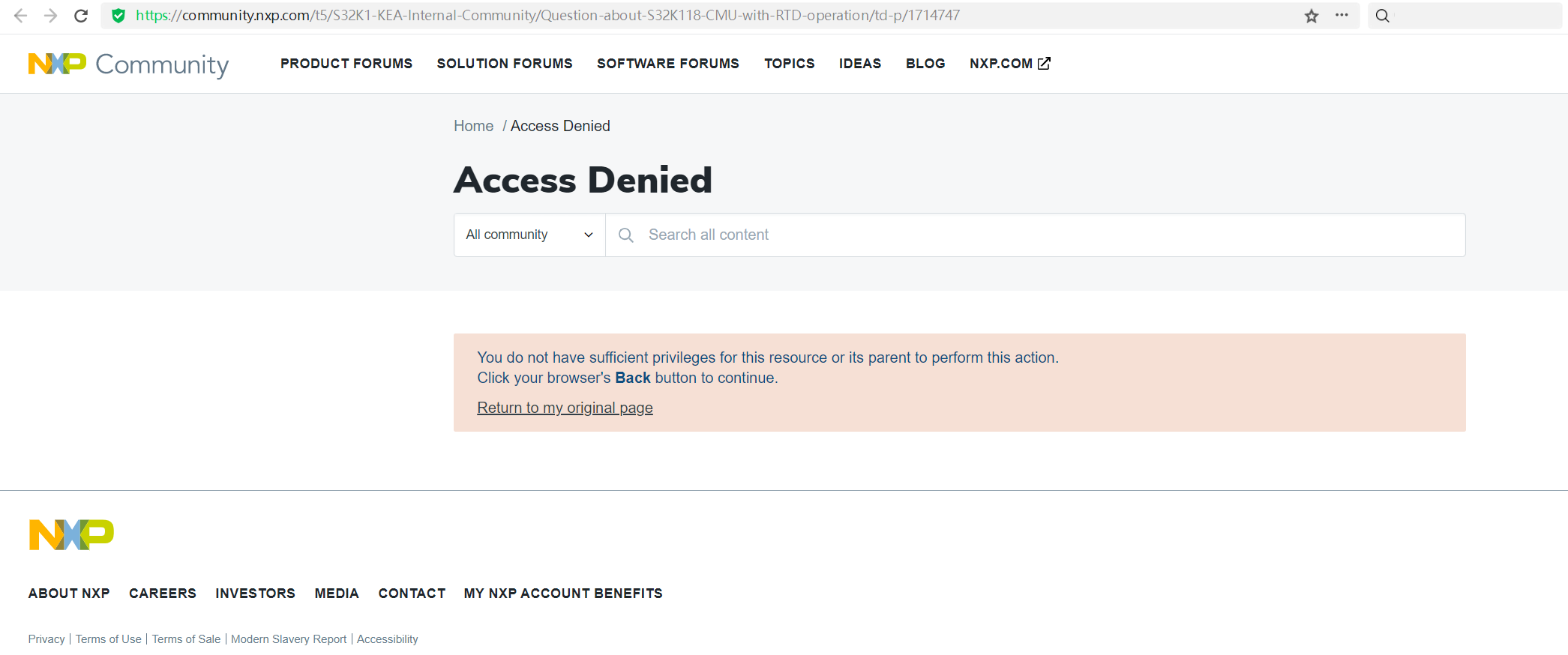Click the green security shield icon
Viewport: 1568px width, 655px height.
point(118,16)
